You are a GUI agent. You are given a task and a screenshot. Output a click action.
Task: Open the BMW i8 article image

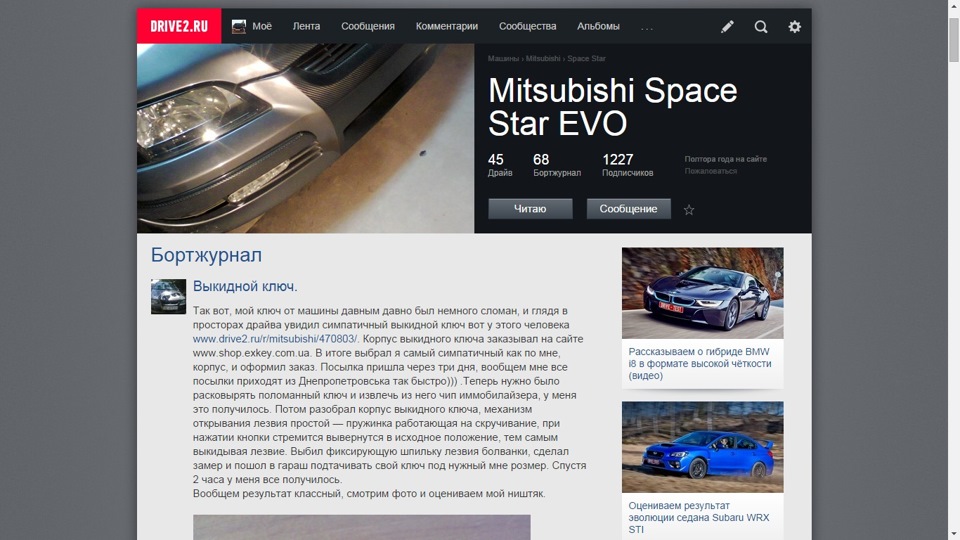click(702, 293)
